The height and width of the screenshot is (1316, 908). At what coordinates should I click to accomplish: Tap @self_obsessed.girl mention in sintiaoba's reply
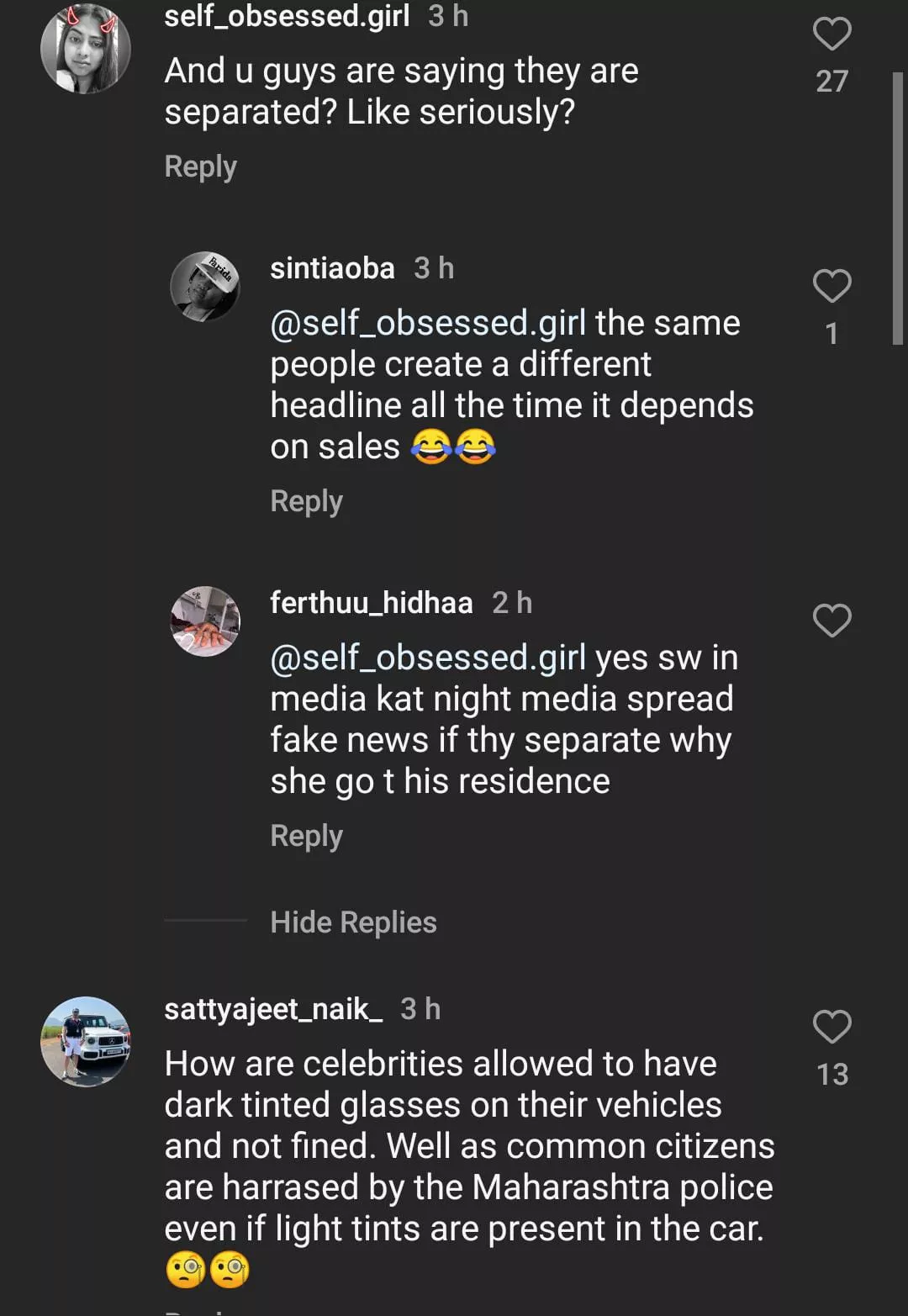tap(427, 323)
